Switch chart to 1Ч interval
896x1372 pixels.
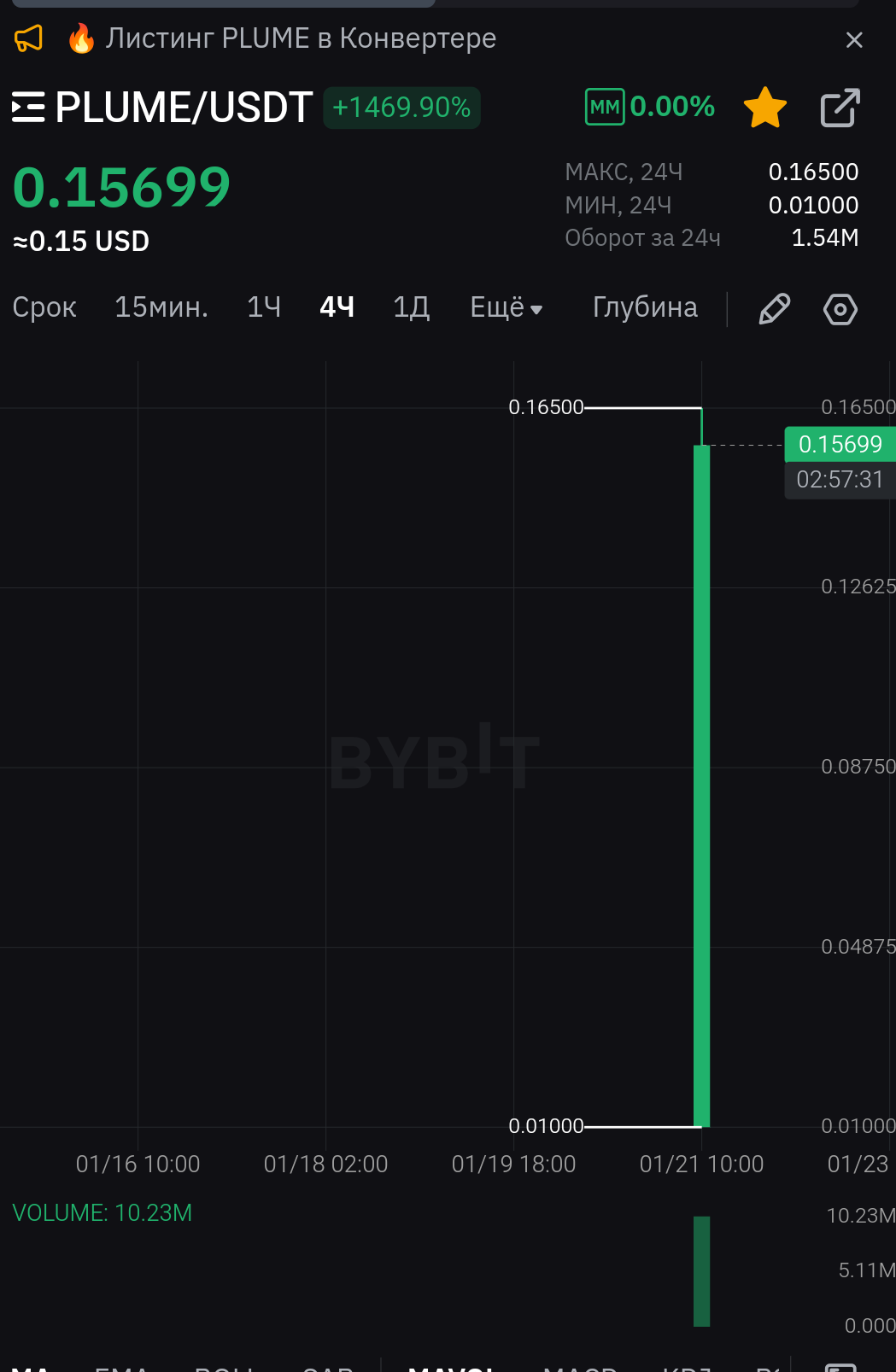coord(264,307)
